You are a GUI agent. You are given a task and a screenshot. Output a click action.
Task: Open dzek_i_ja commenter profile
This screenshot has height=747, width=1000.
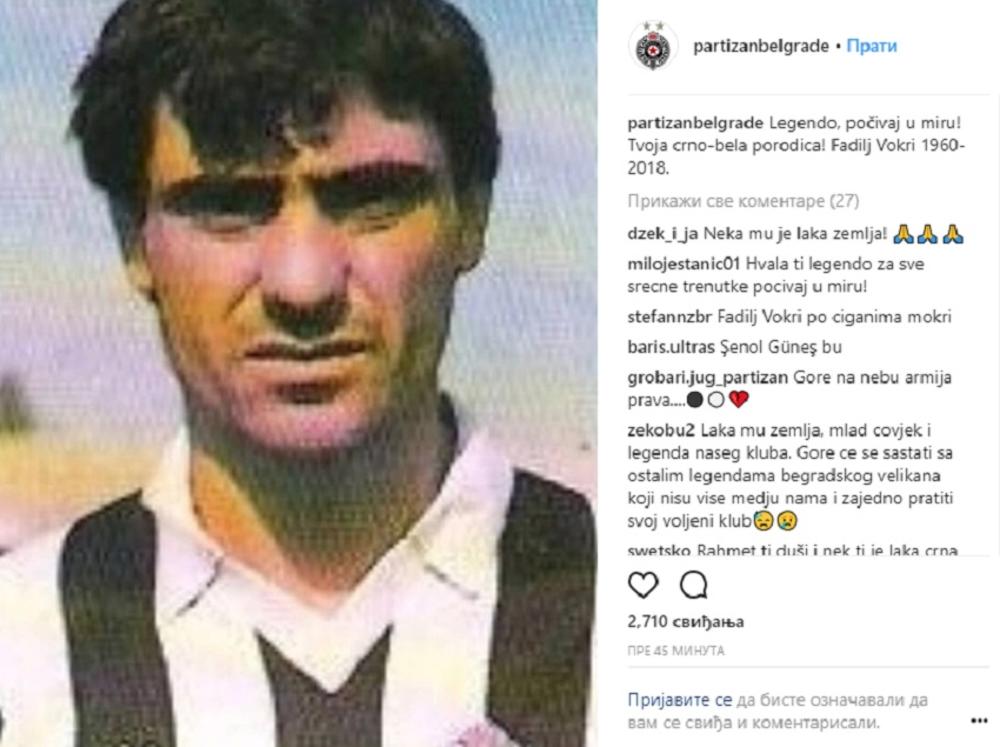click(x=662, y=234)
